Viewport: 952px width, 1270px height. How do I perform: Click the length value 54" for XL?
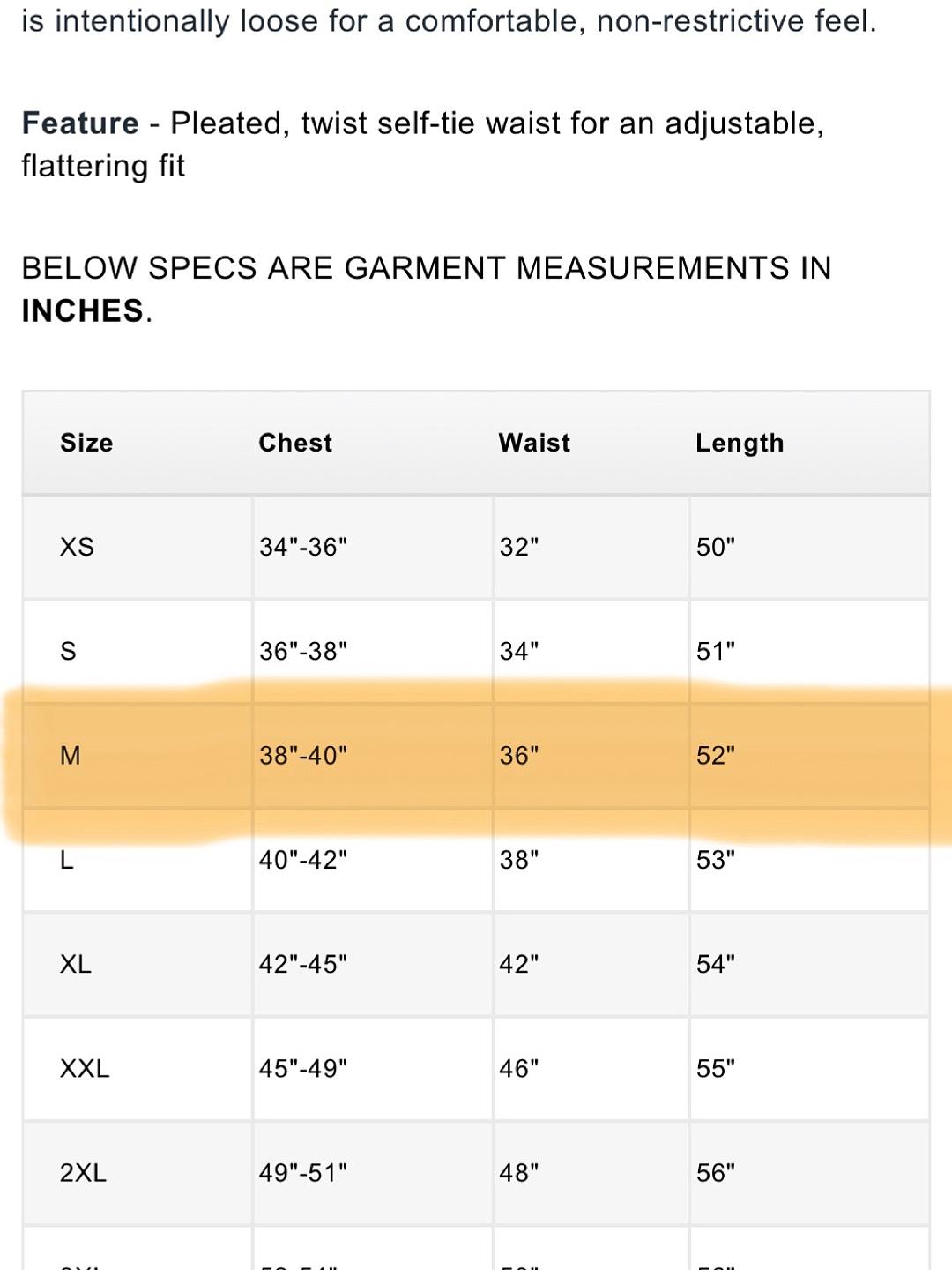click(716, 964)
